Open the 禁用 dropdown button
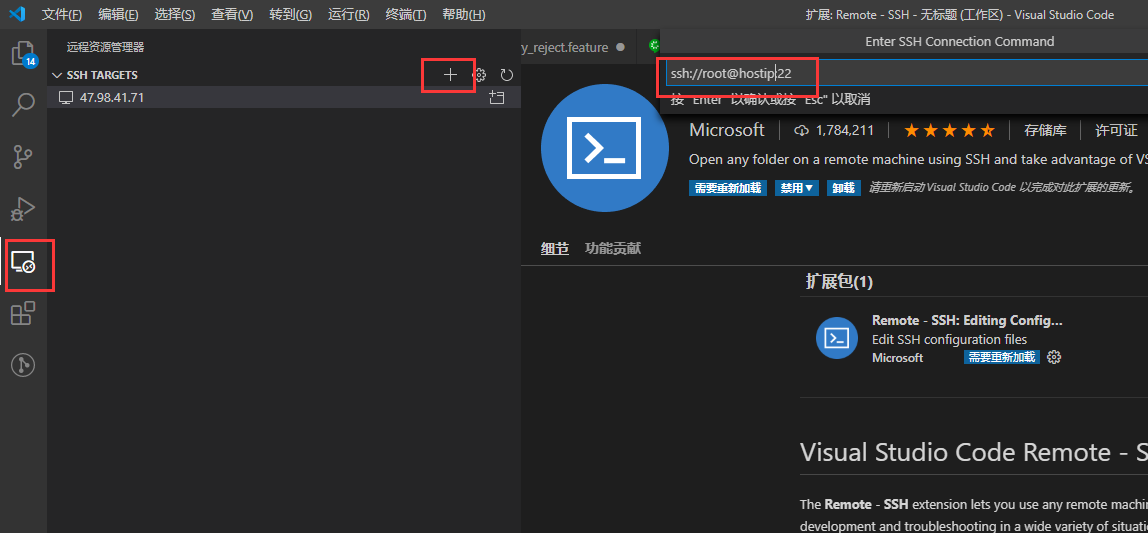The height and width of the screenshot is (533, 1148). click(x=797, y=188)
